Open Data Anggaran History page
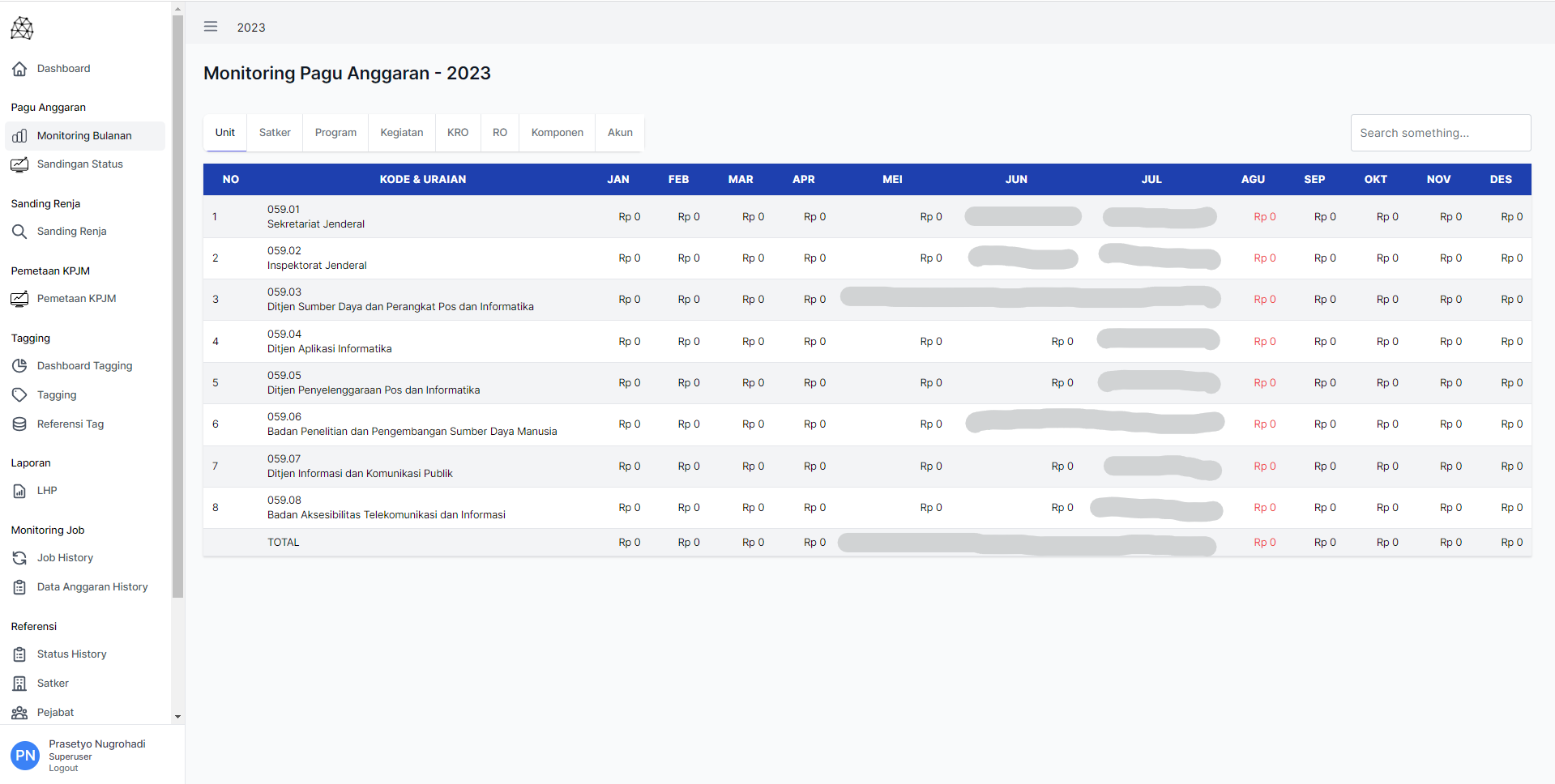Screen dimensions: 1555x784 click(x=92, y=587)
